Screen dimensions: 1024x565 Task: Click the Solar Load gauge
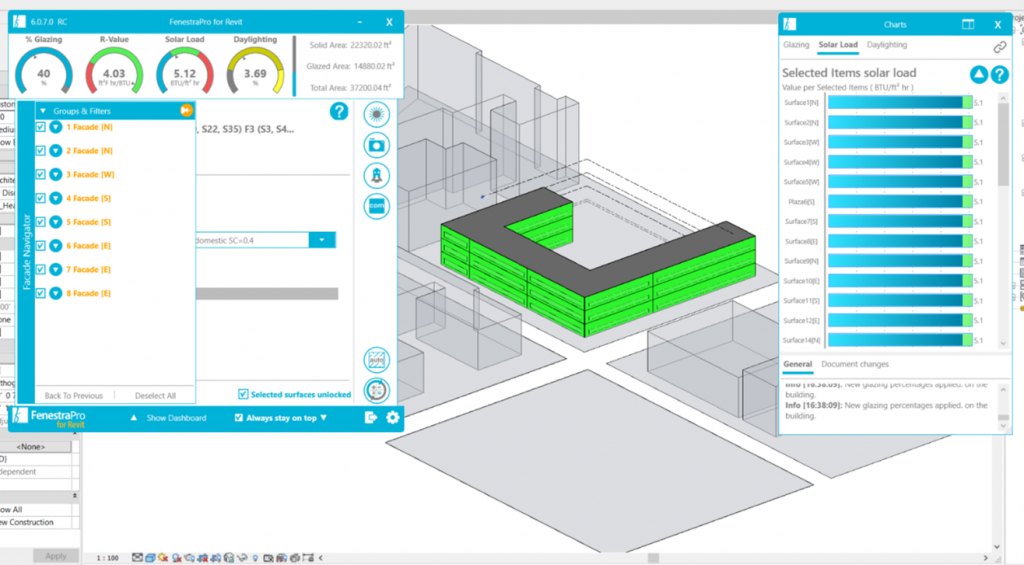185,72
